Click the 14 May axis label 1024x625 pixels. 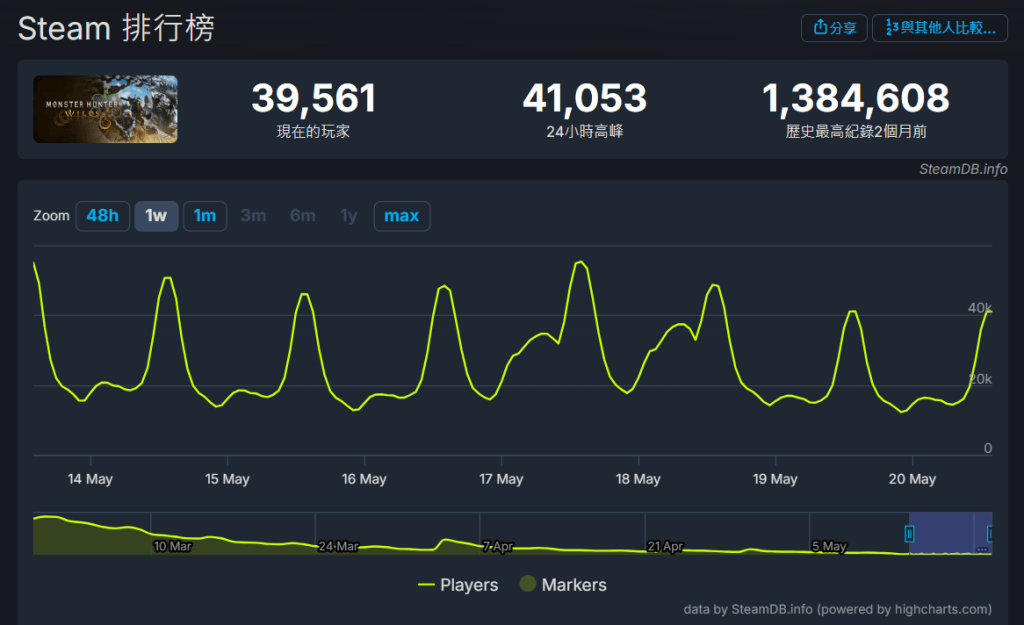(90, 479)
